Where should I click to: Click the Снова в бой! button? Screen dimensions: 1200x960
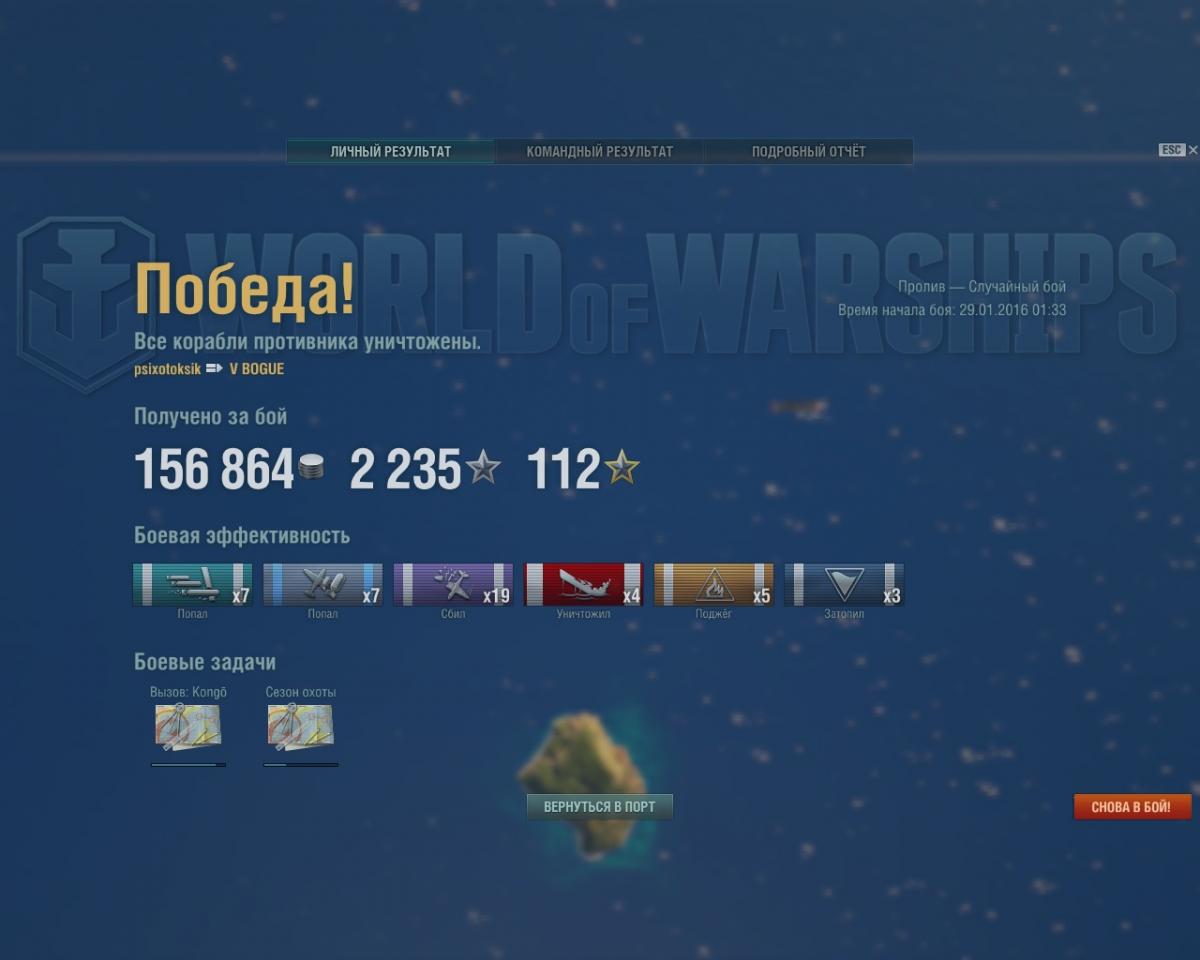(x=1133, y=807)
